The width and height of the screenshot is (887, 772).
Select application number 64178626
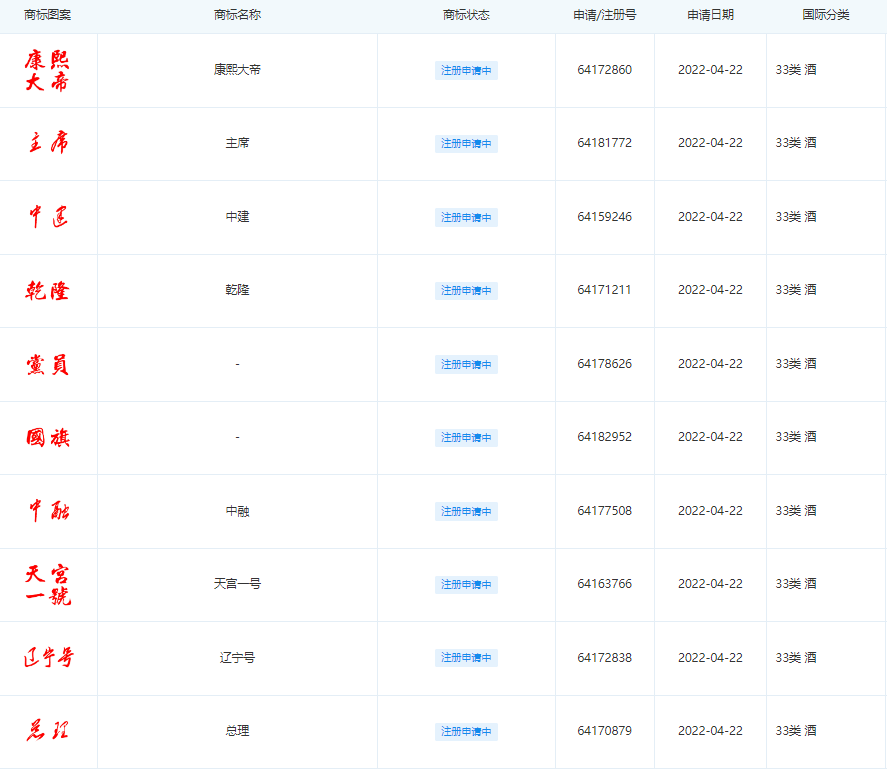(605, 364)
